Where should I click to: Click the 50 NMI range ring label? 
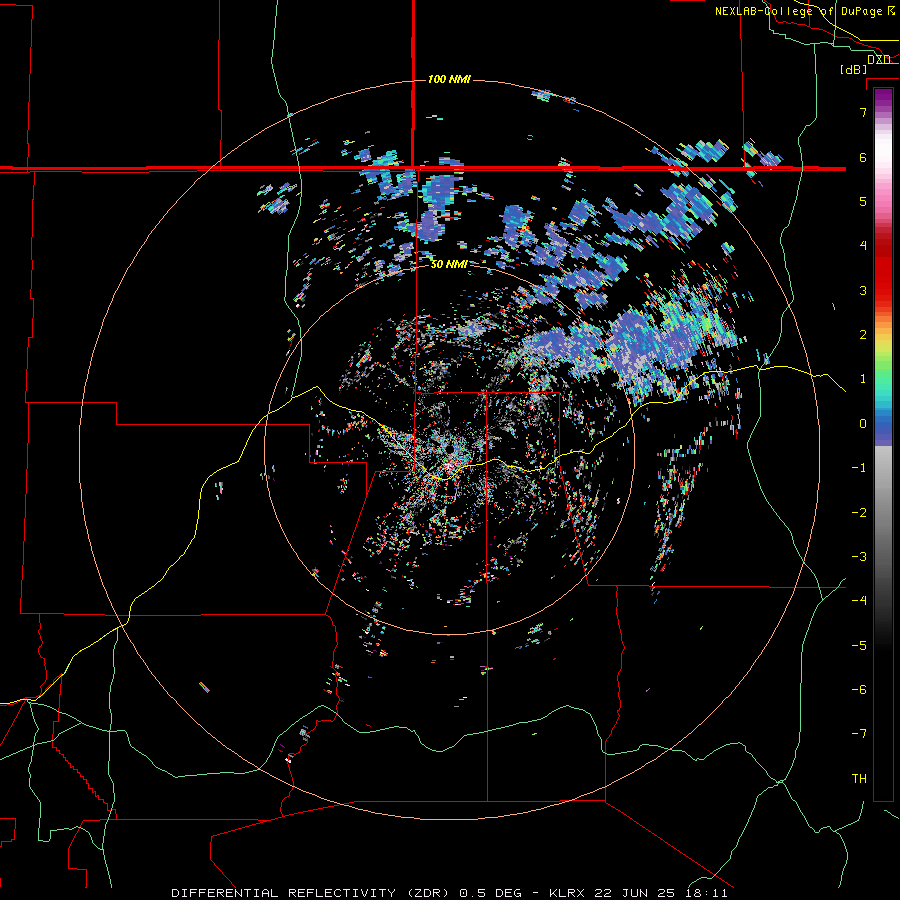pos(448,265)
